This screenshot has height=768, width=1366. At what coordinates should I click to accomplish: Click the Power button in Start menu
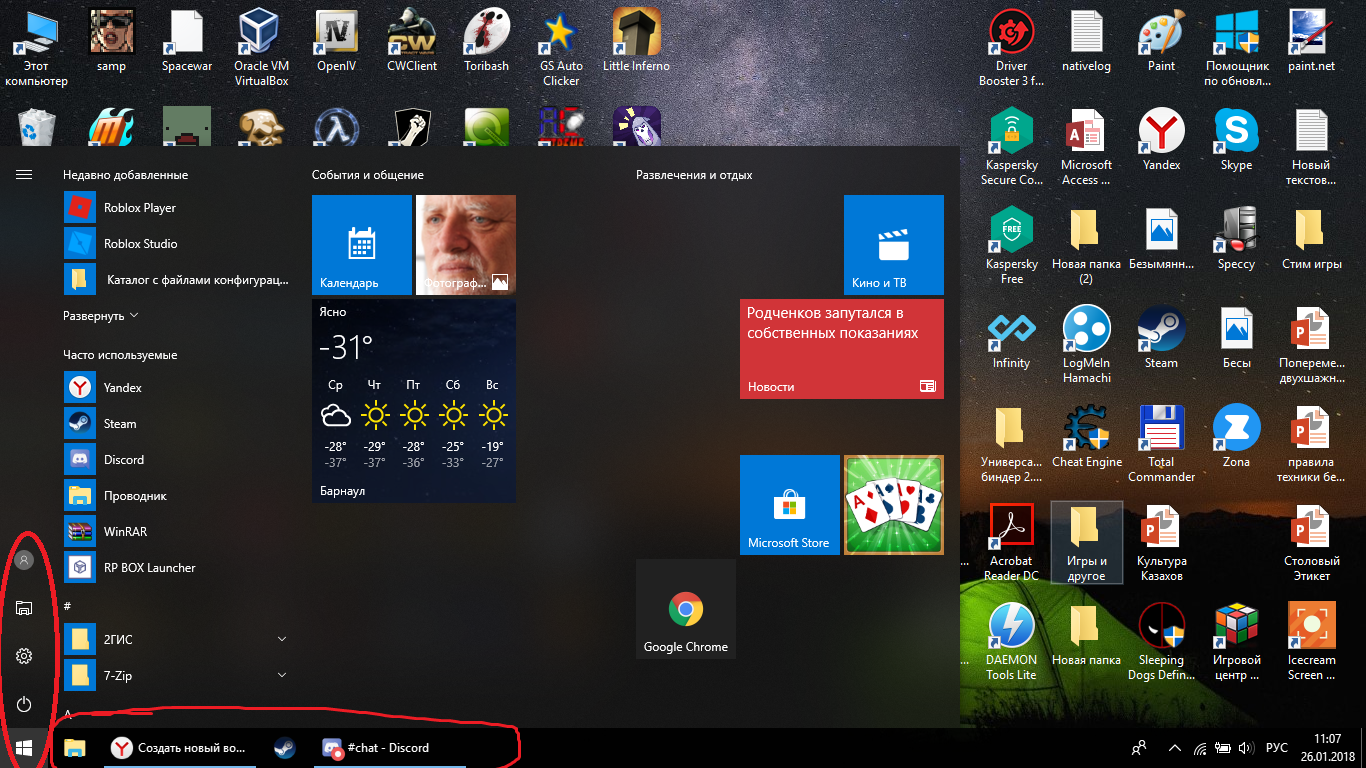click(x=24, y=704)
